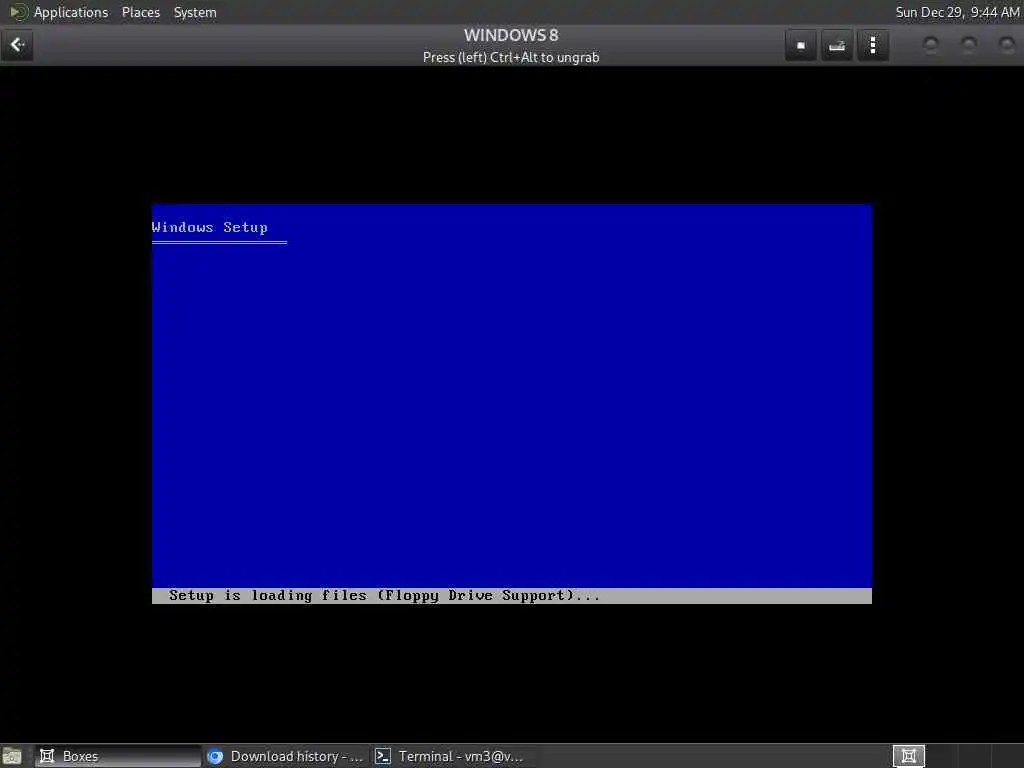The width and height of the screenshot is (1024, 768).
Task: Open the System menu
Action: click(x=195, y=12)
